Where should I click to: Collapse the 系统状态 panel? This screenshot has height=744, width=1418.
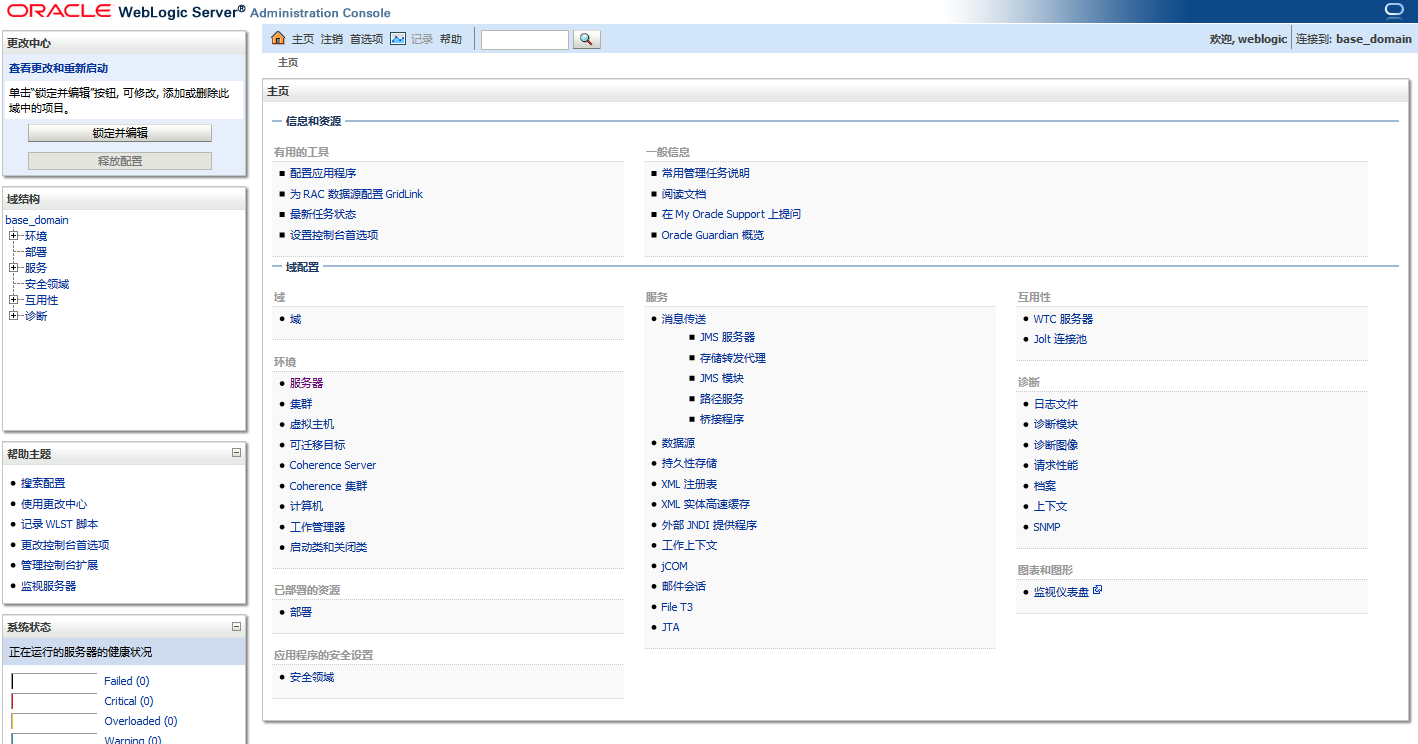coord(237,627)
